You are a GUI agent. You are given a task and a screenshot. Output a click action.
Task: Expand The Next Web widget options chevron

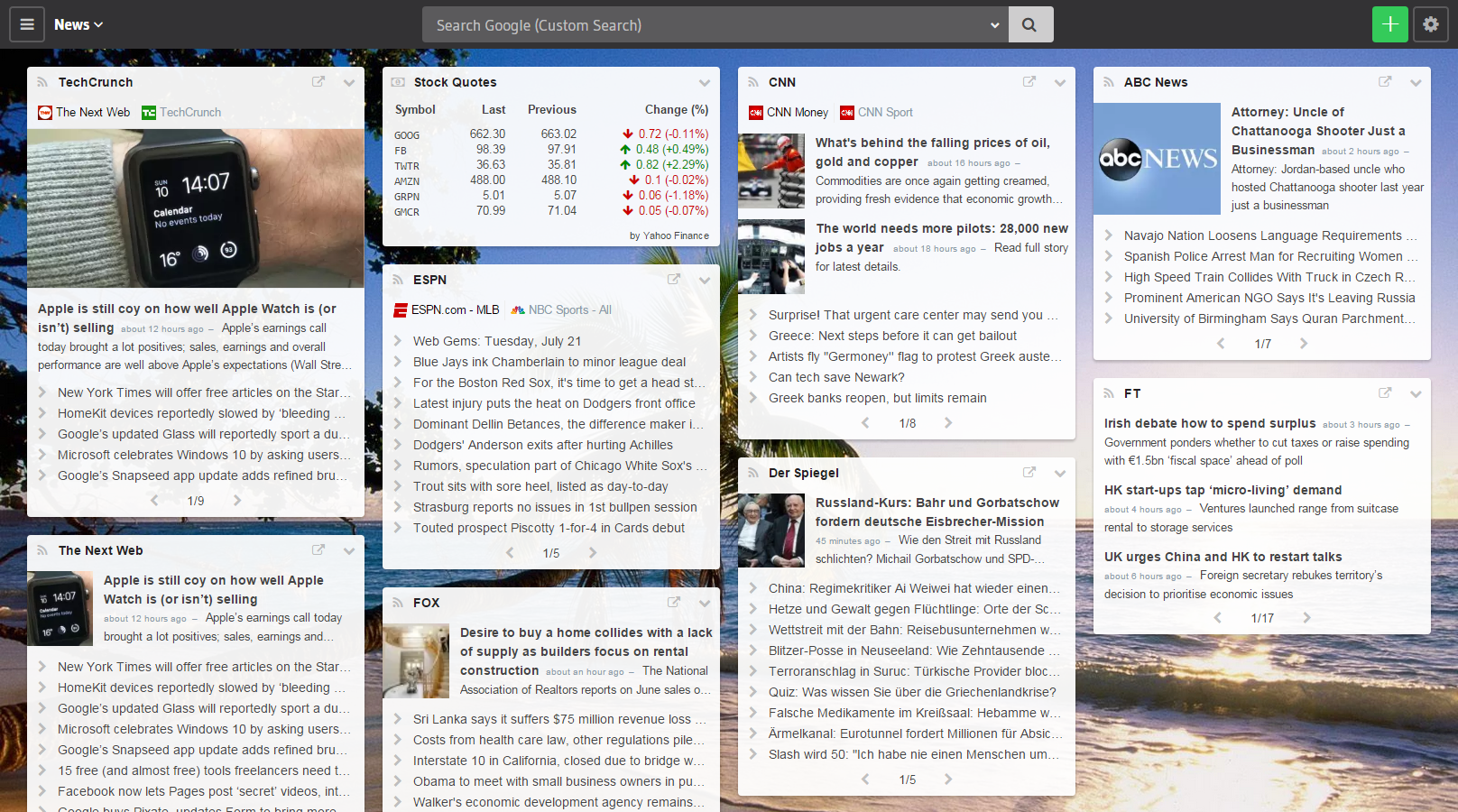click(349, 551)
